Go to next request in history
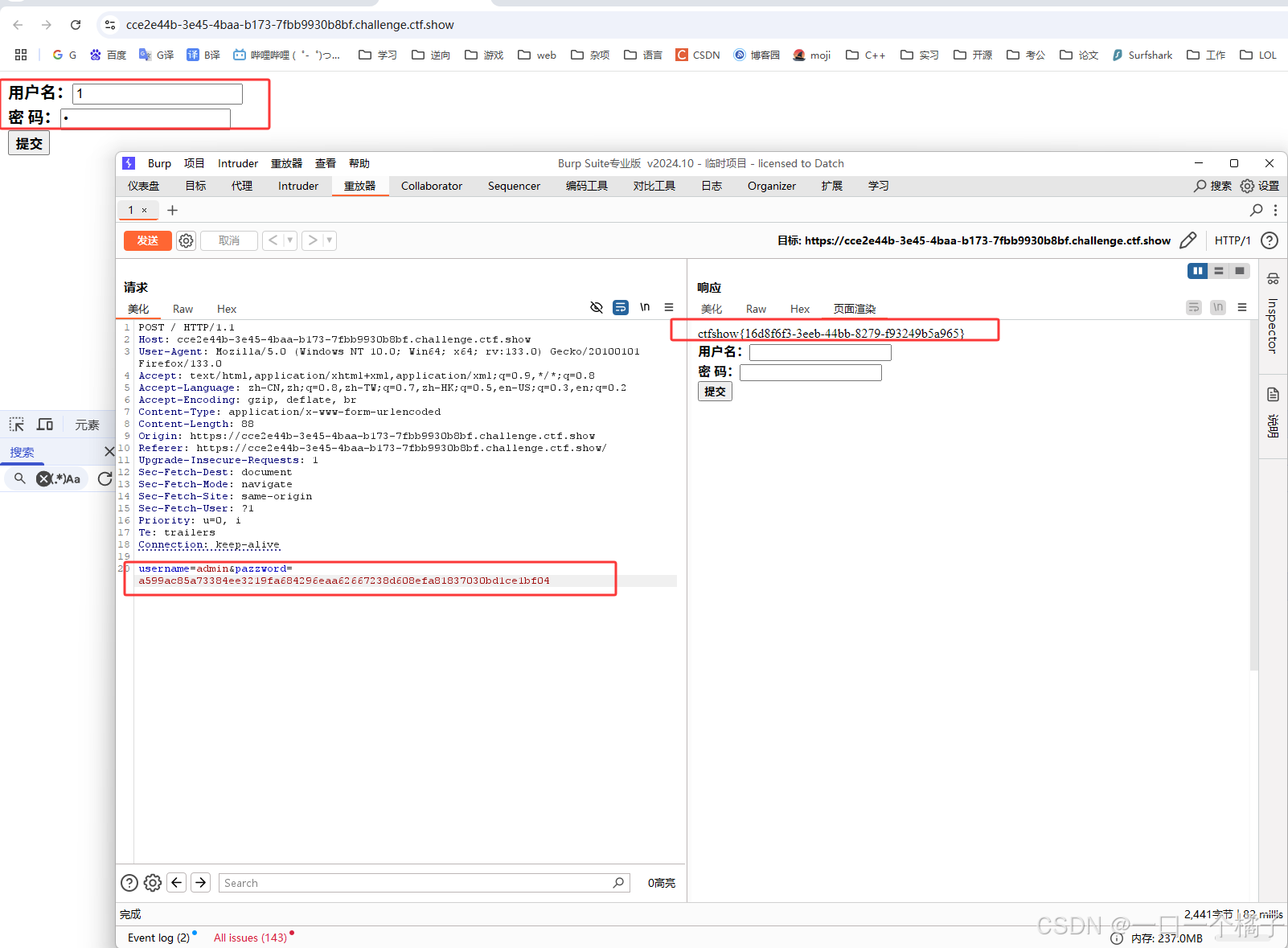Screen dimensions: 1288x948 tap(312, 240)
